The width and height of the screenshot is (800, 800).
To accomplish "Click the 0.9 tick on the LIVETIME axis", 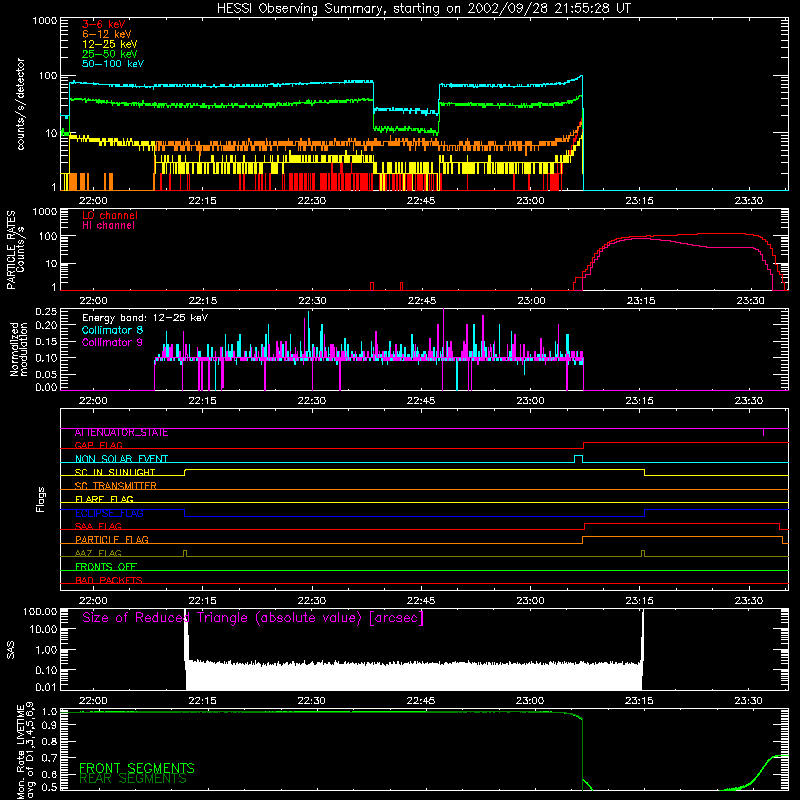I will 49,725.
